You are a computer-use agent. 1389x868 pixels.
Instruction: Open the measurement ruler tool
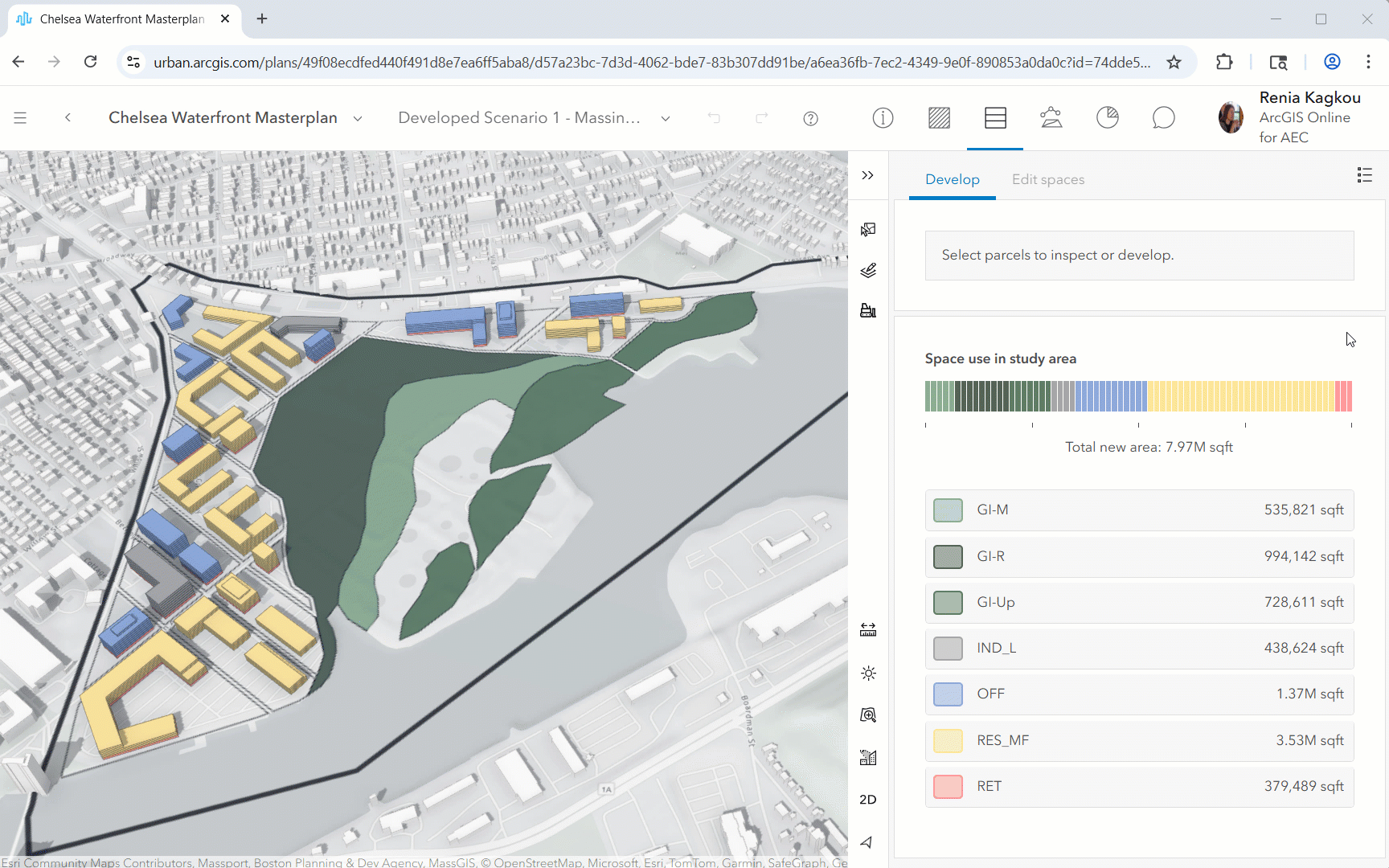coord(868,630)
